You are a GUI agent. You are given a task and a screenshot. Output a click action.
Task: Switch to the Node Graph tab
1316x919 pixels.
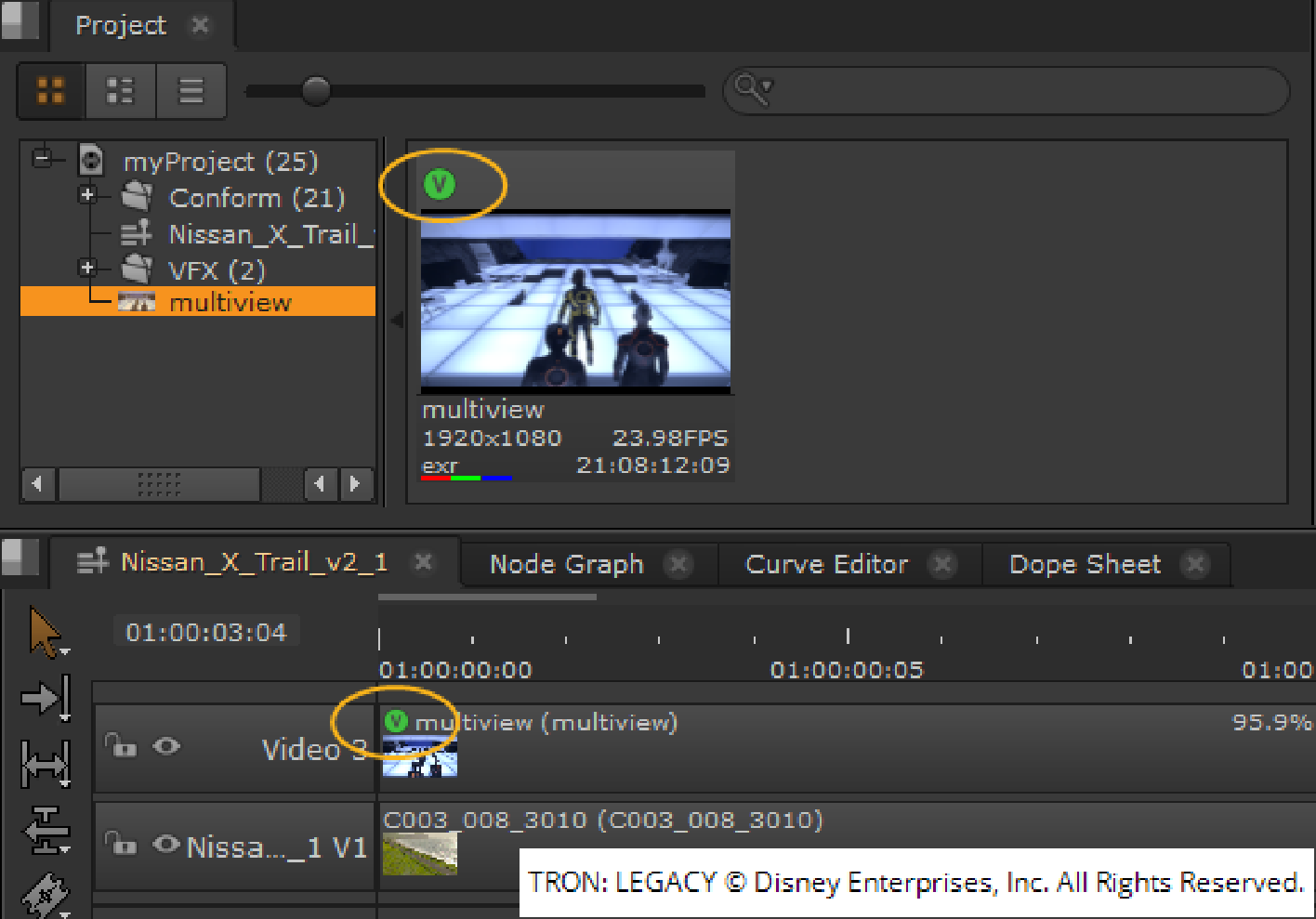(x=567, y=564)
